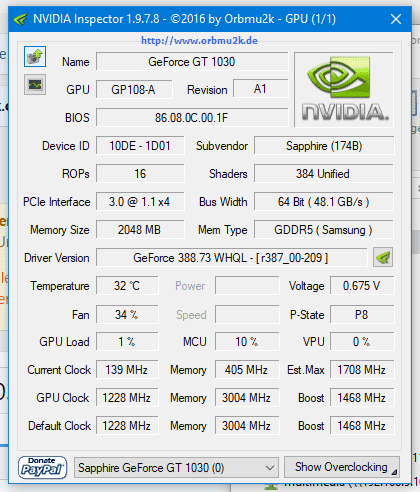Click the Name field showing GeForce GT 1030

(x=192, y=62)
